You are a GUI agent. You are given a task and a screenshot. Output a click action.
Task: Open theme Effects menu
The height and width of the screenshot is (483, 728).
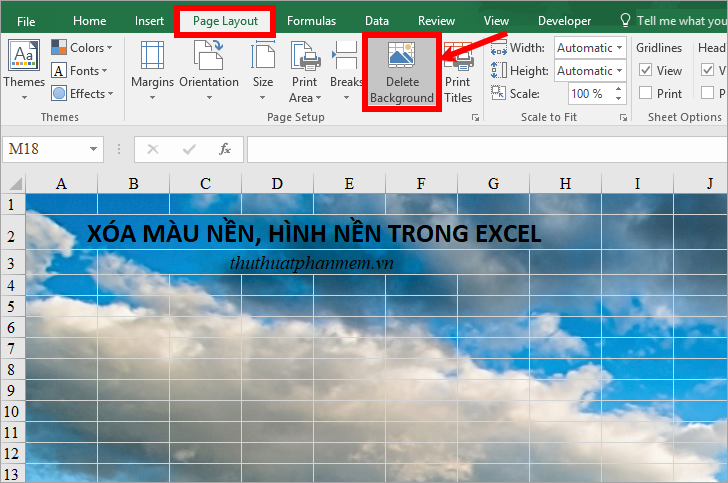[82, 93]
